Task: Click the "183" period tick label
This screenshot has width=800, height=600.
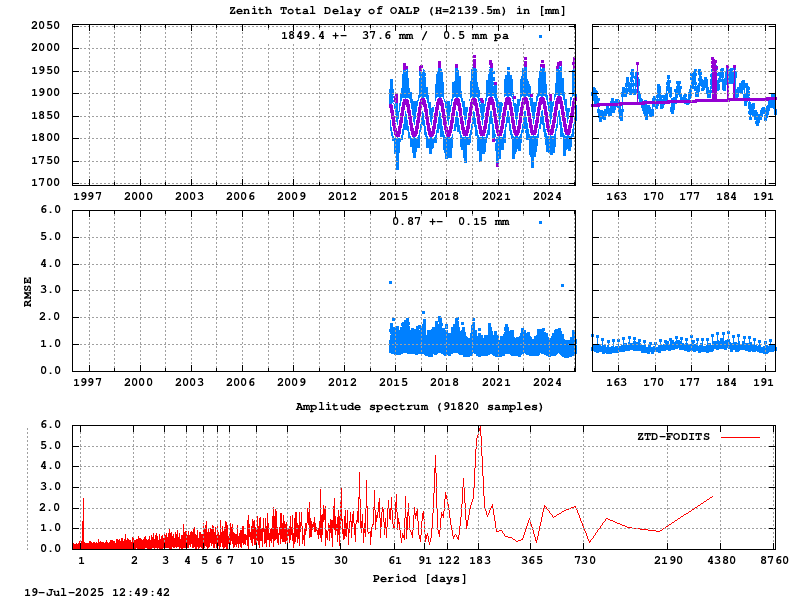Action: [x=480, y=561]
